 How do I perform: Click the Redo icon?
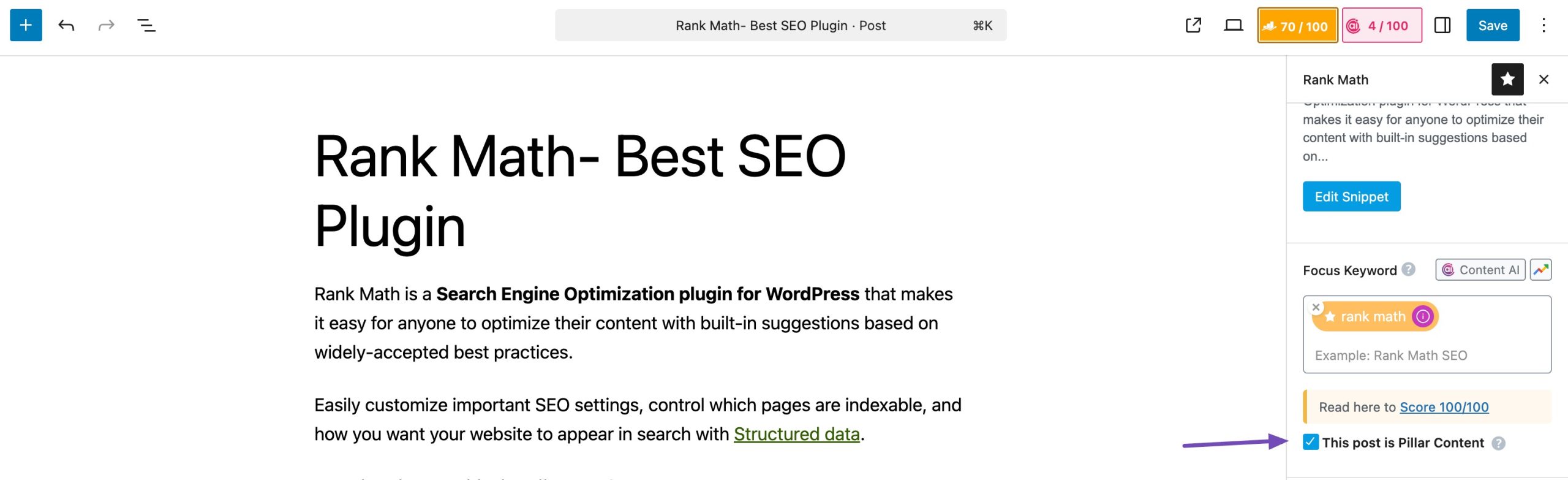coord(105,25)
